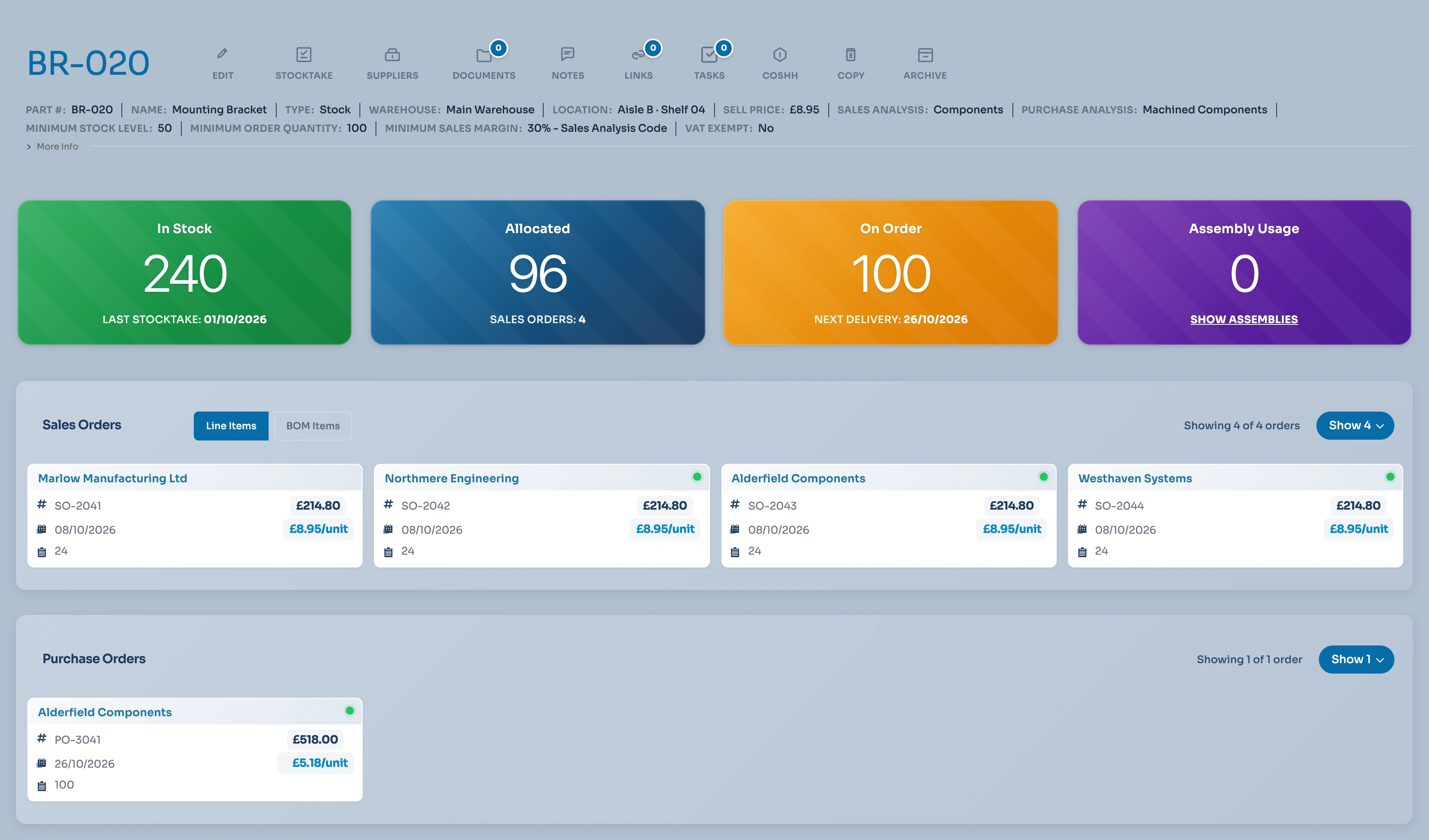Open Alderfield Components in Purchase Orders

[104, 712]
